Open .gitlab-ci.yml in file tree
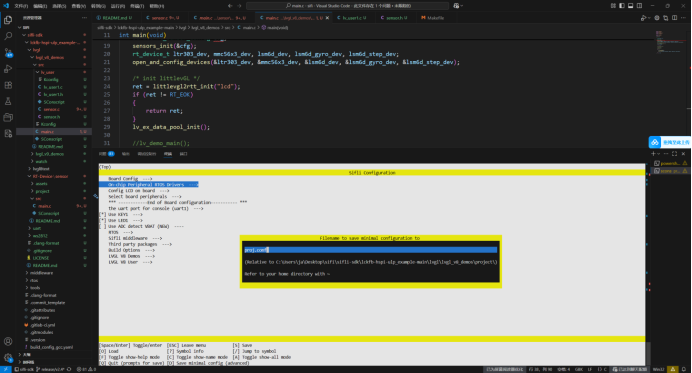Image resolution: width=692 pixels, height=373 pixels. pos(42,325)
